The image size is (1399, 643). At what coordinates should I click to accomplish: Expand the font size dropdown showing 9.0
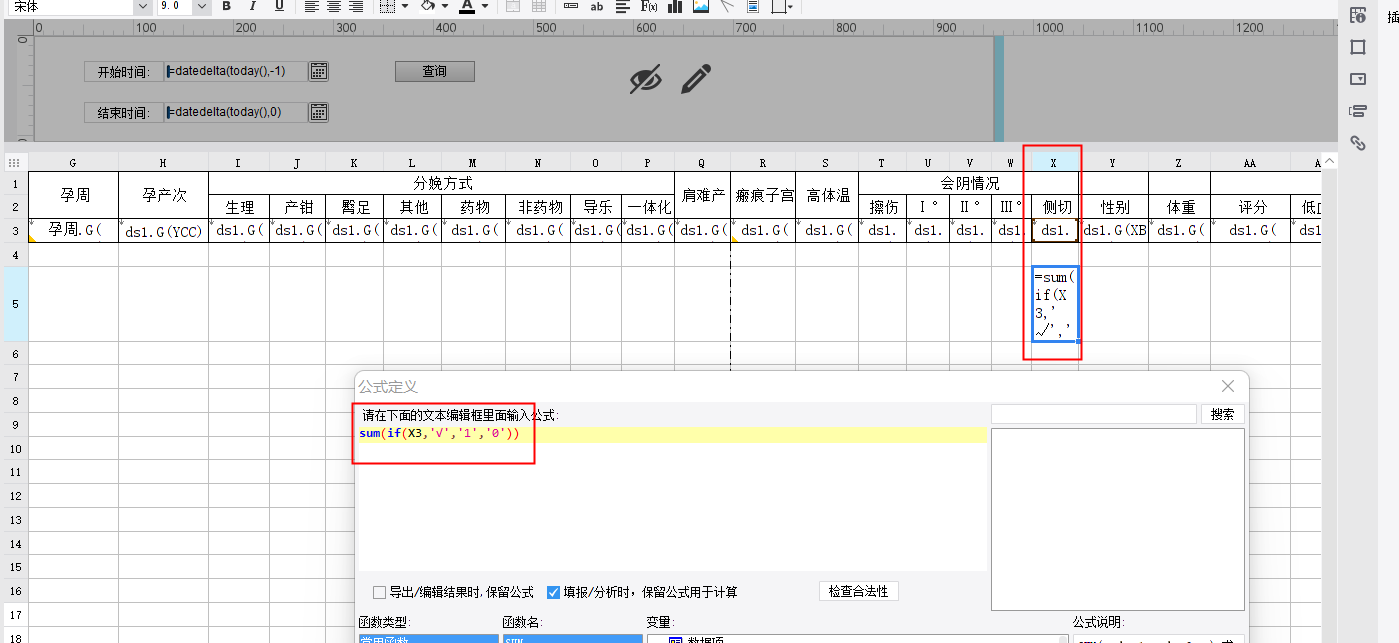coord(202,6)
